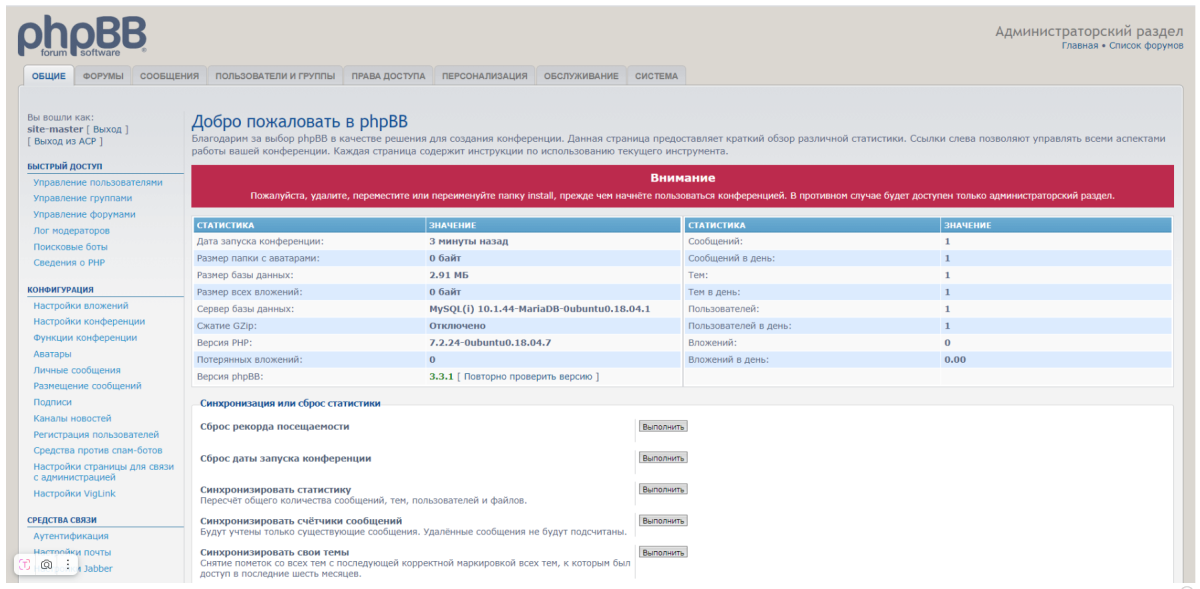Click the camera image-search icon in floating toolbar

point(46,565)
